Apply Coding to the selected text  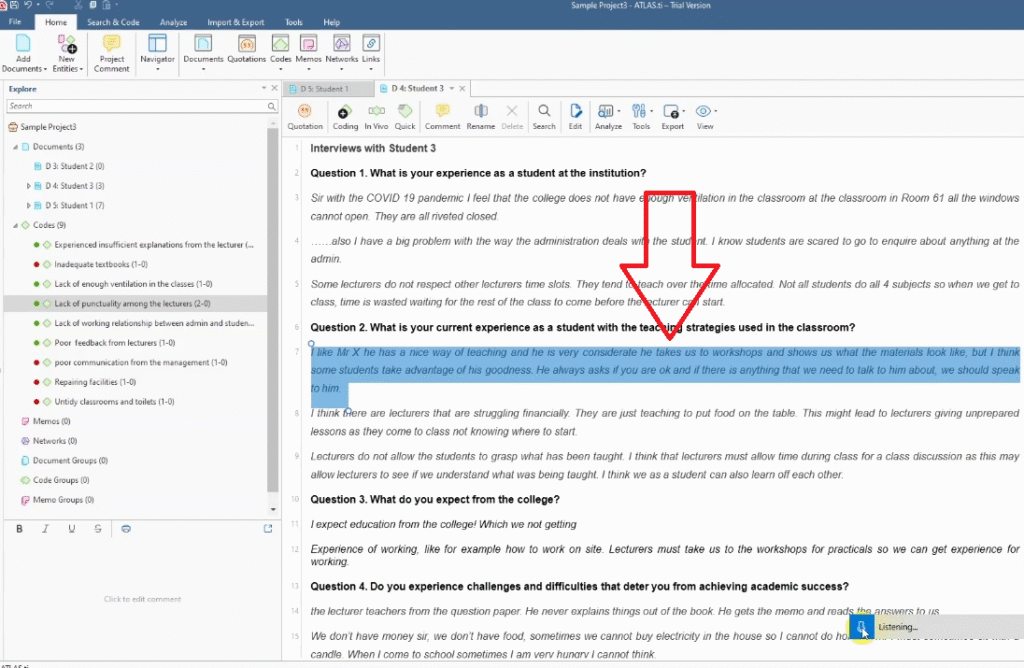344,117
